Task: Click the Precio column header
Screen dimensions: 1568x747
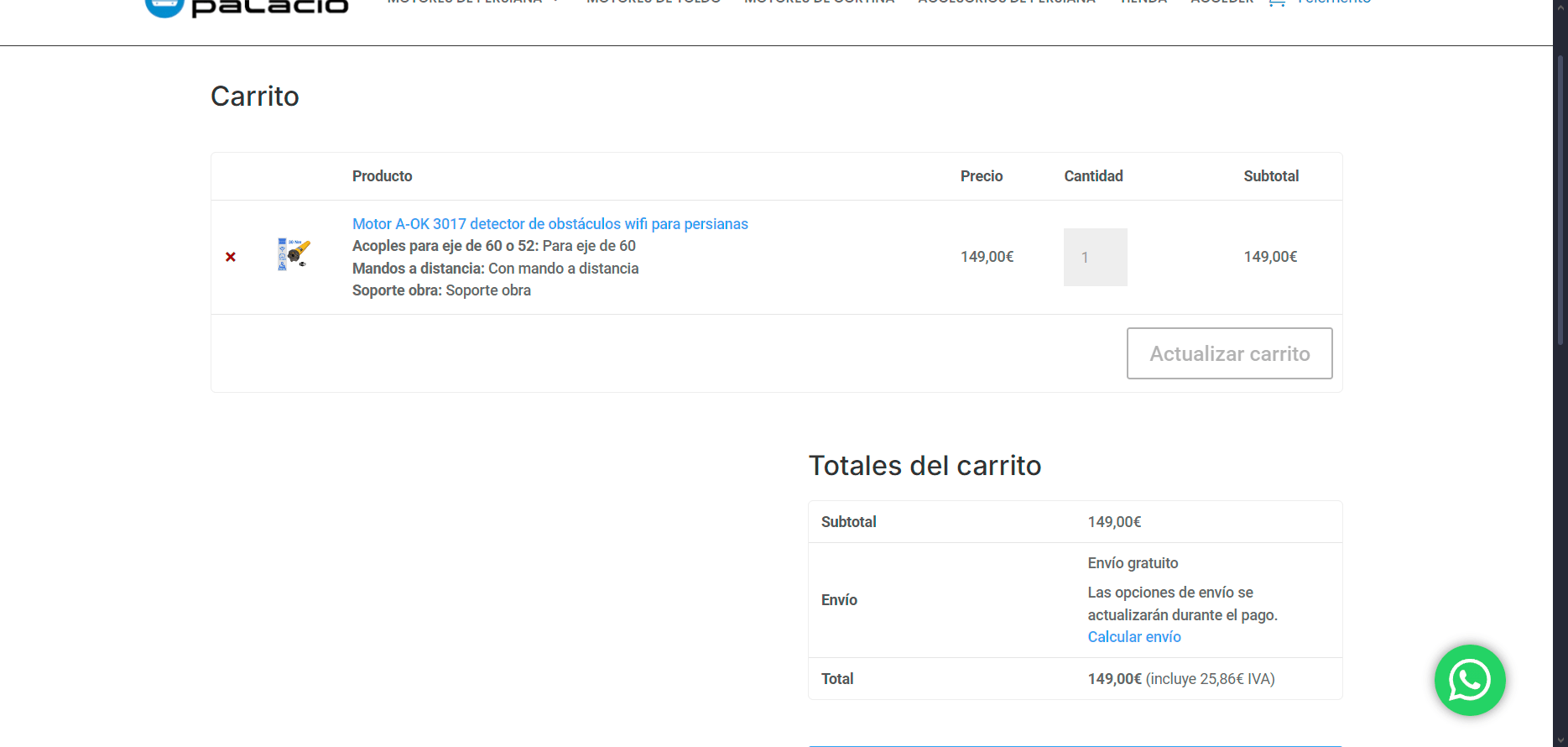Action: click(982, 176)
